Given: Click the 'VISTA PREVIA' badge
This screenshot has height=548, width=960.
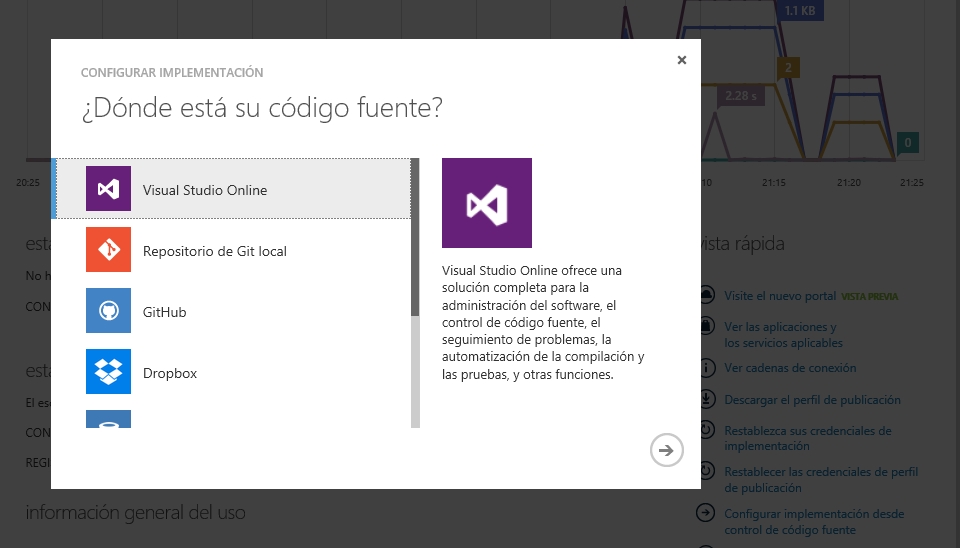Looking at the screenshot, I should 869,296.
